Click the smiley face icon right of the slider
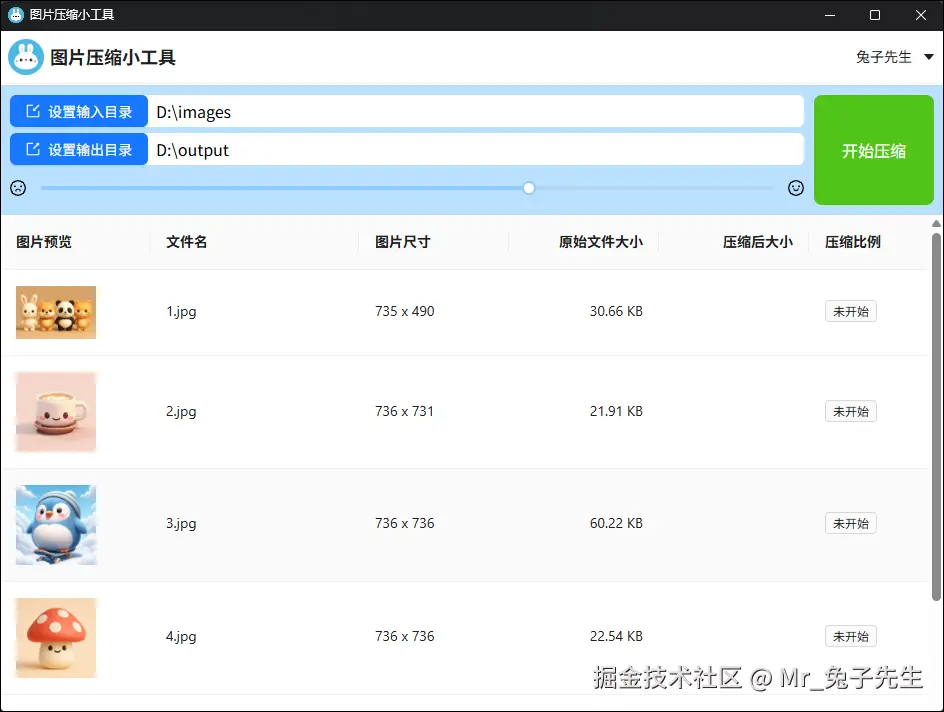Screen dimensions: 944x712 tap(795, 187)
